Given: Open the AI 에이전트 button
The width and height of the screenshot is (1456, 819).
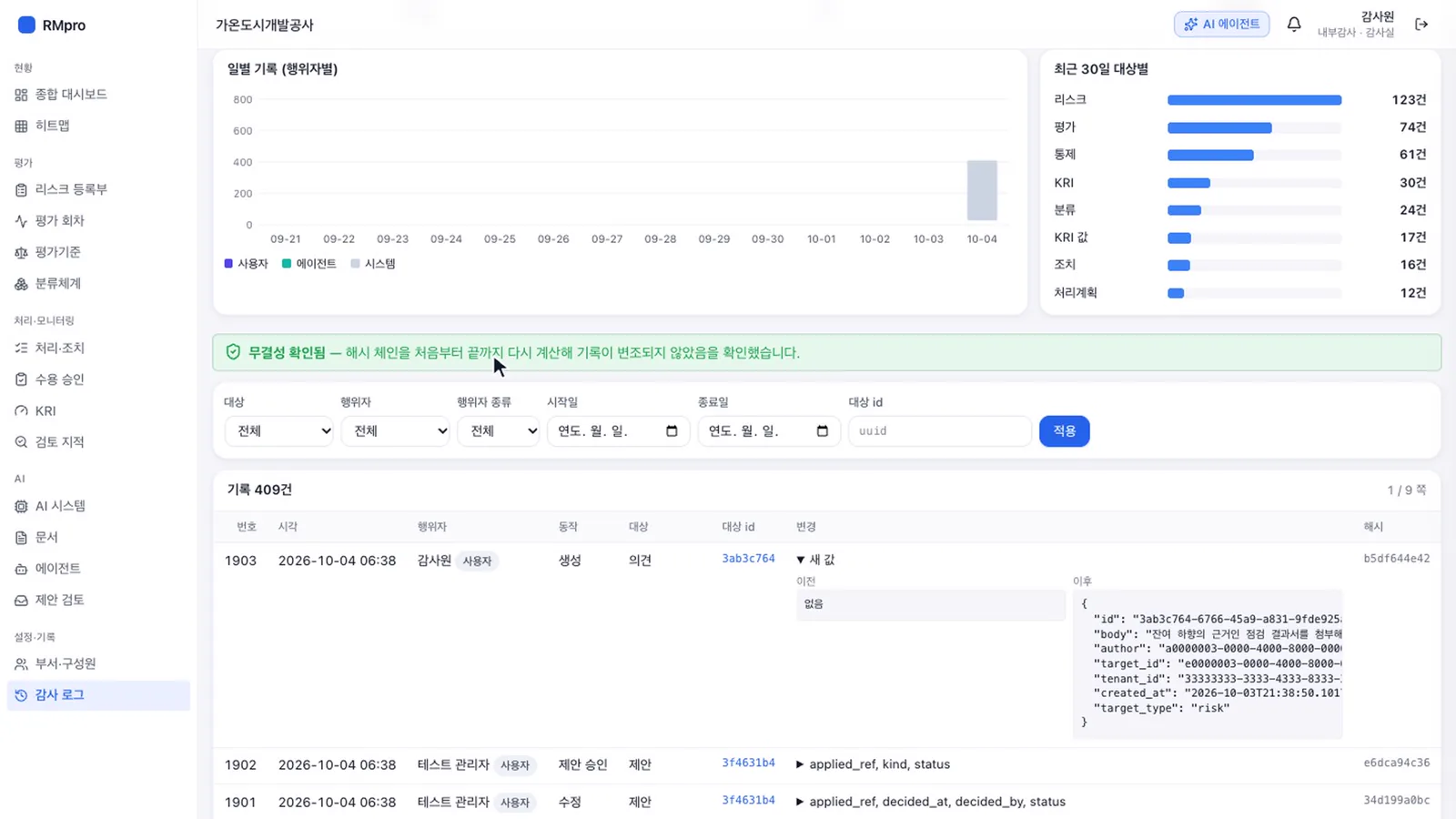Looking at the screenshot, I should (x=1221, y=25).
